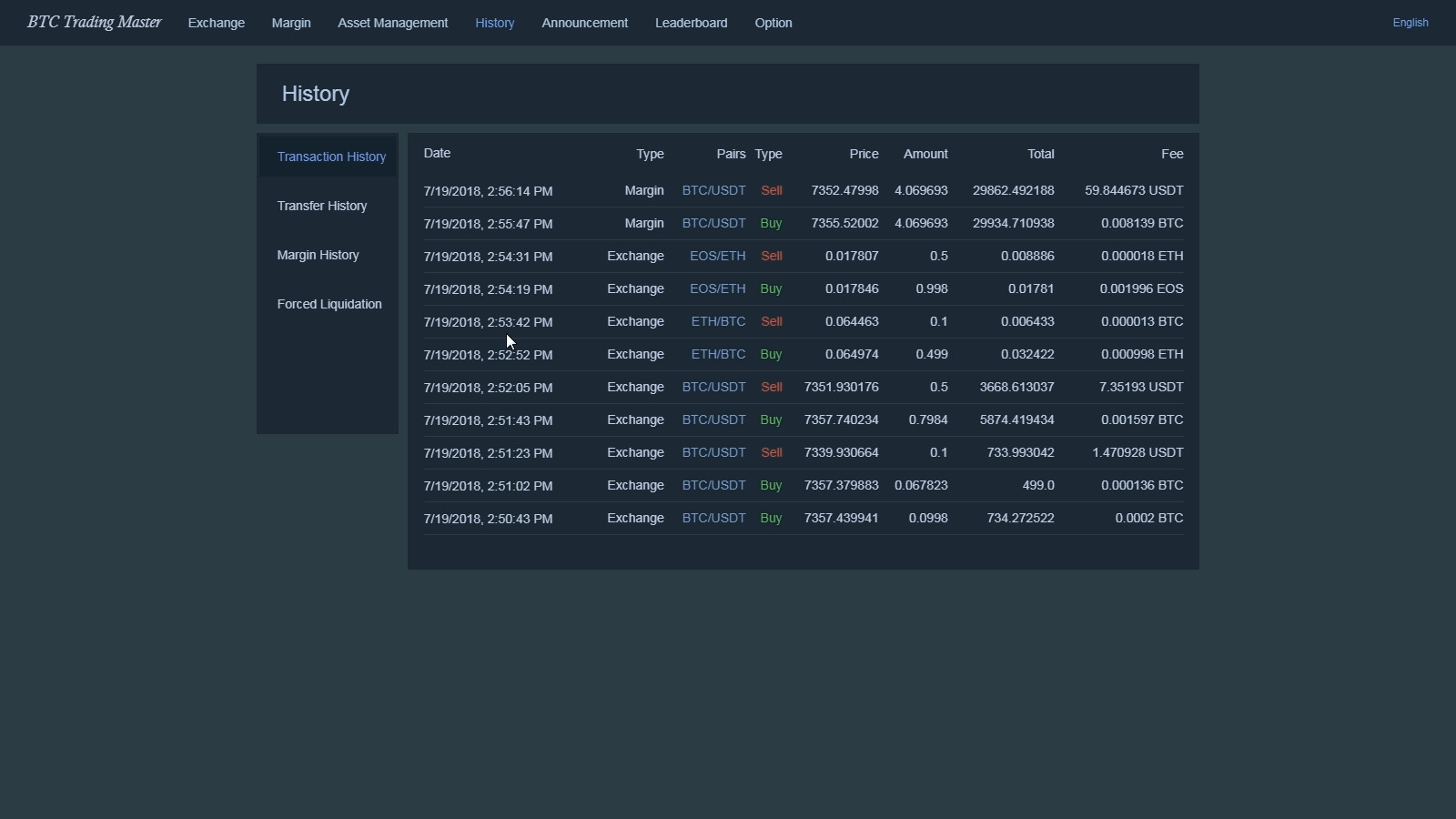The height and width of the screenshot is (819, 1456).
Task: Select the History menu item
Action: (x=495, y=23)
